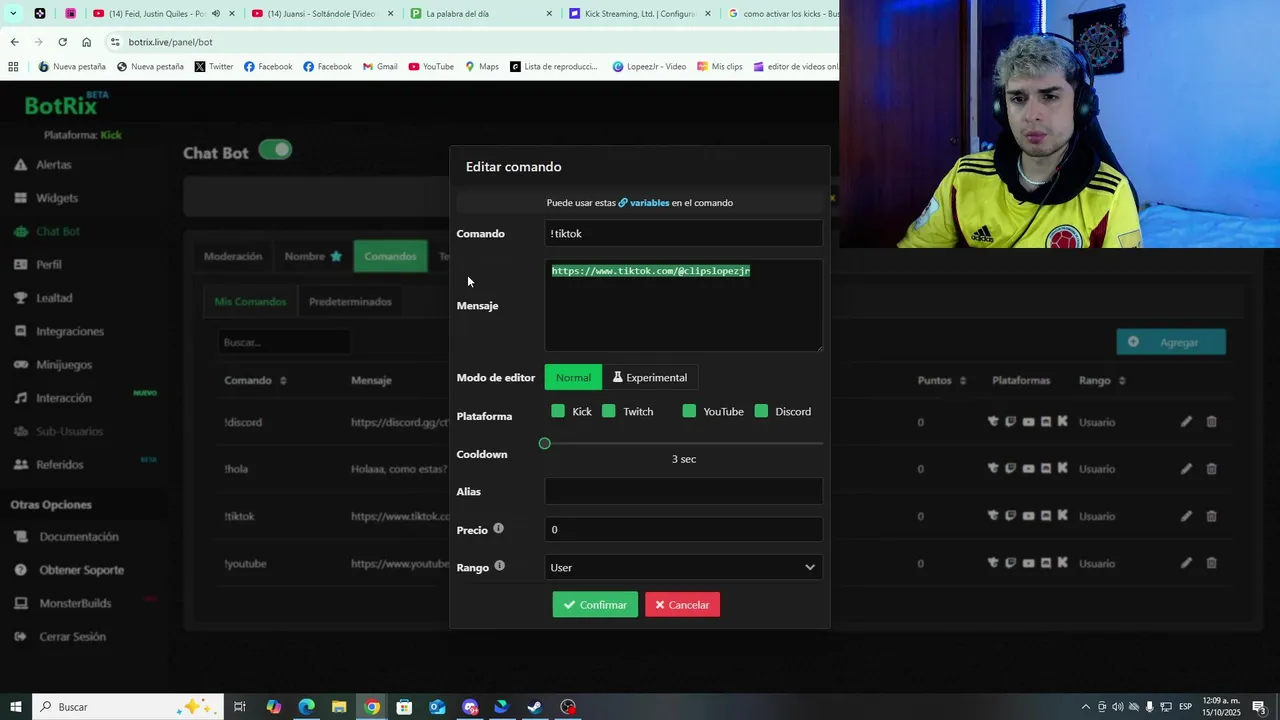Toggle the YouTube platform checkbox
Image resolution: width=1280 pixels, height=720 pixels.
pyautogui.click(x=689, y=411)
